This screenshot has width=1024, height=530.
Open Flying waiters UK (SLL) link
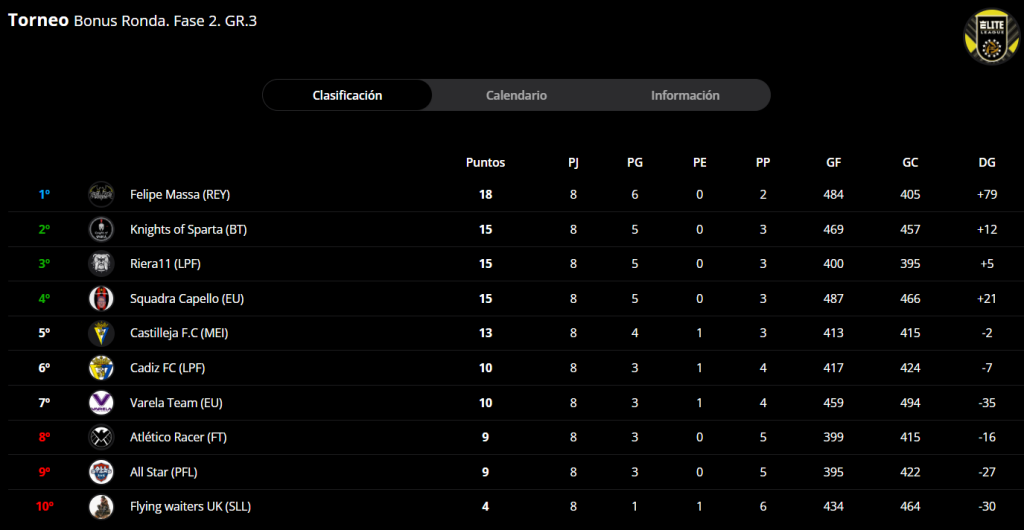[x=190, y=506]
